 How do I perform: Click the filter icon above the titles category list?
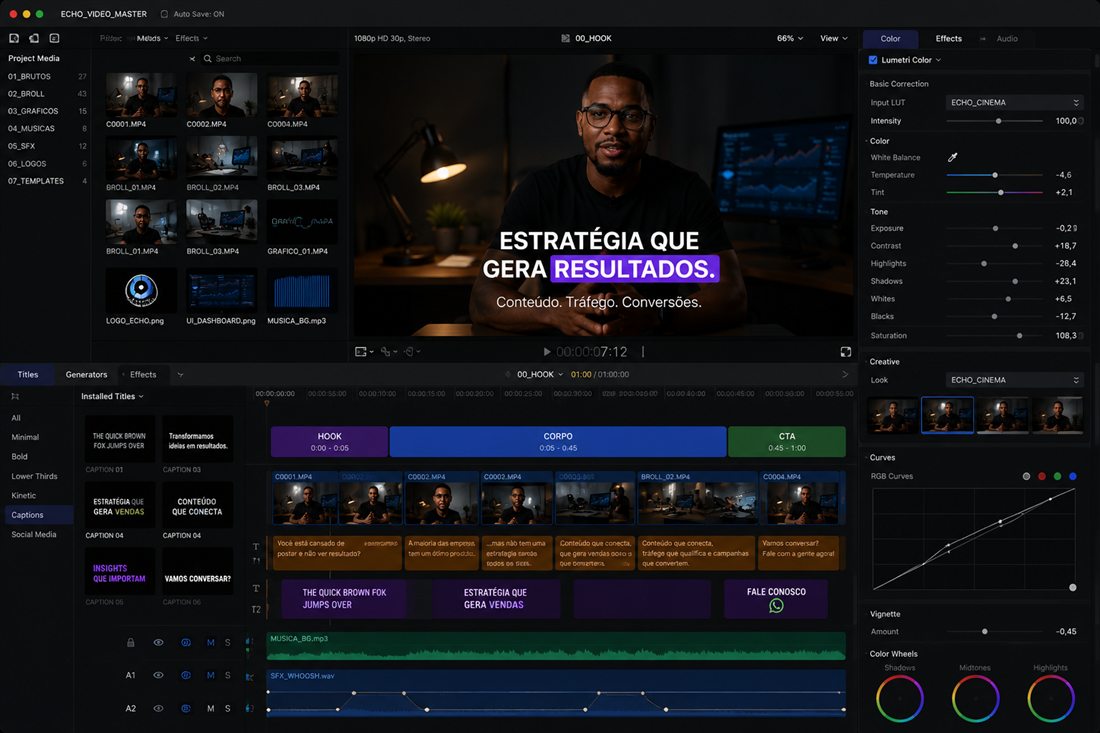15,396
